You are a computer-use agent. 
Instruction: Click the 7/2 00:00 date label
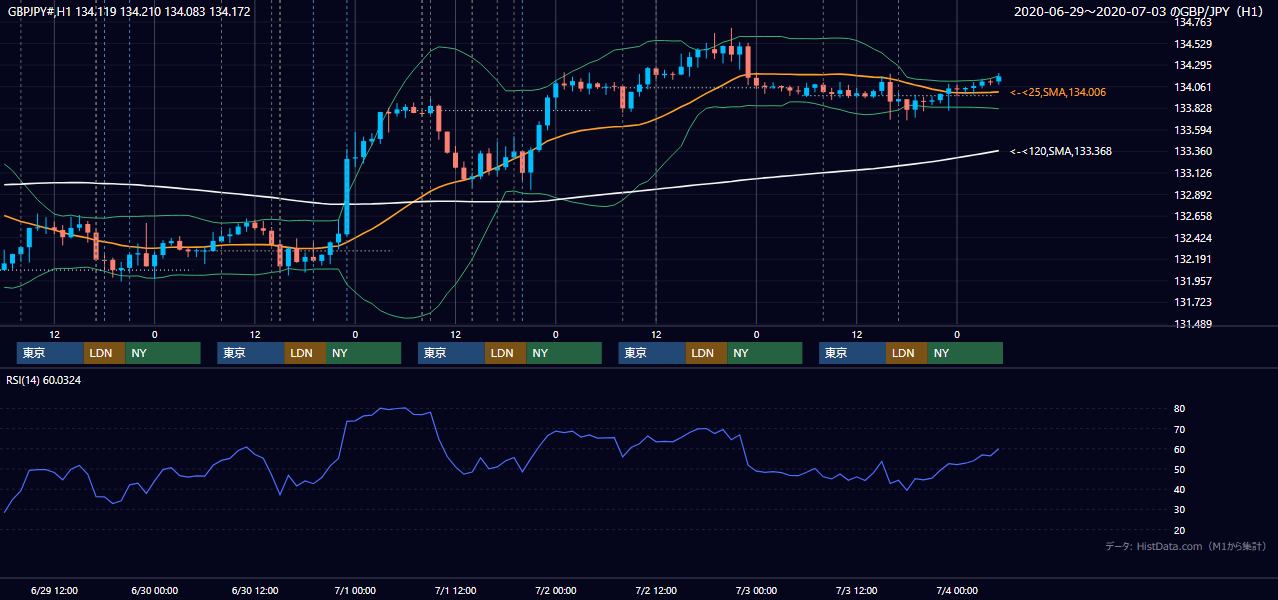click(x=556, y=590)
